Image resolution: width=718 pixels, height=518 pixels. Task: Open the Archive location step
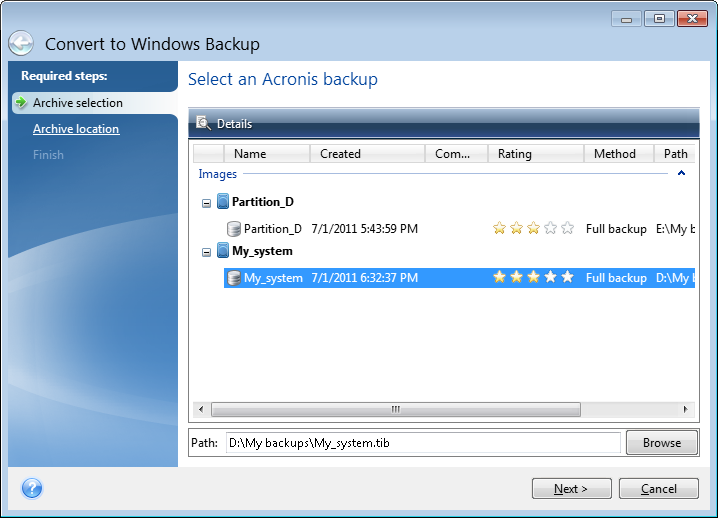tap(76, 129)
